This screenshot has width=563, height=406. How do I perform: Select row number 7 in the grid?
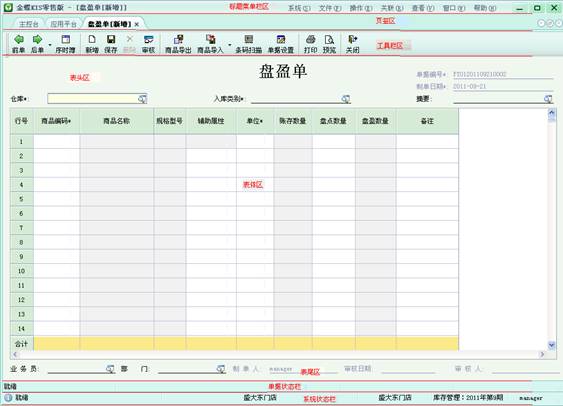click(22, 228)
